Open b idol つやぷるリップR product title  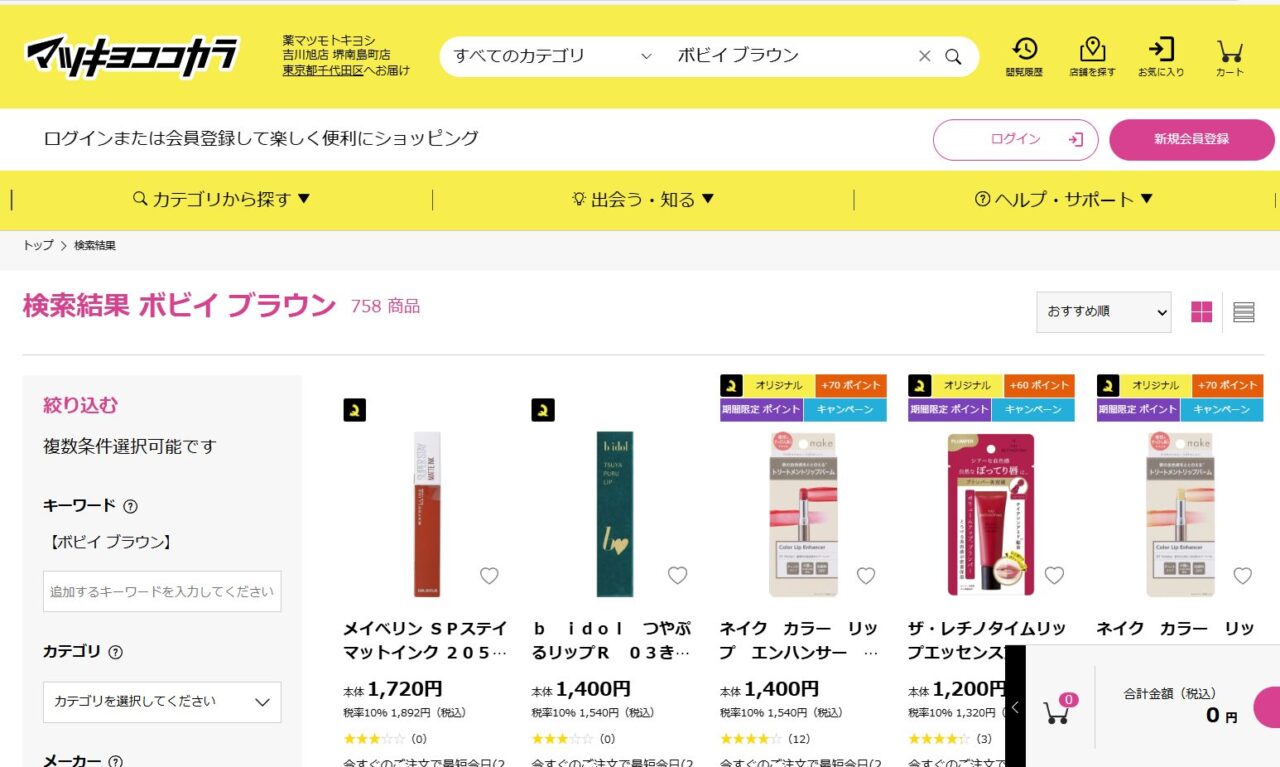point(612,641)
